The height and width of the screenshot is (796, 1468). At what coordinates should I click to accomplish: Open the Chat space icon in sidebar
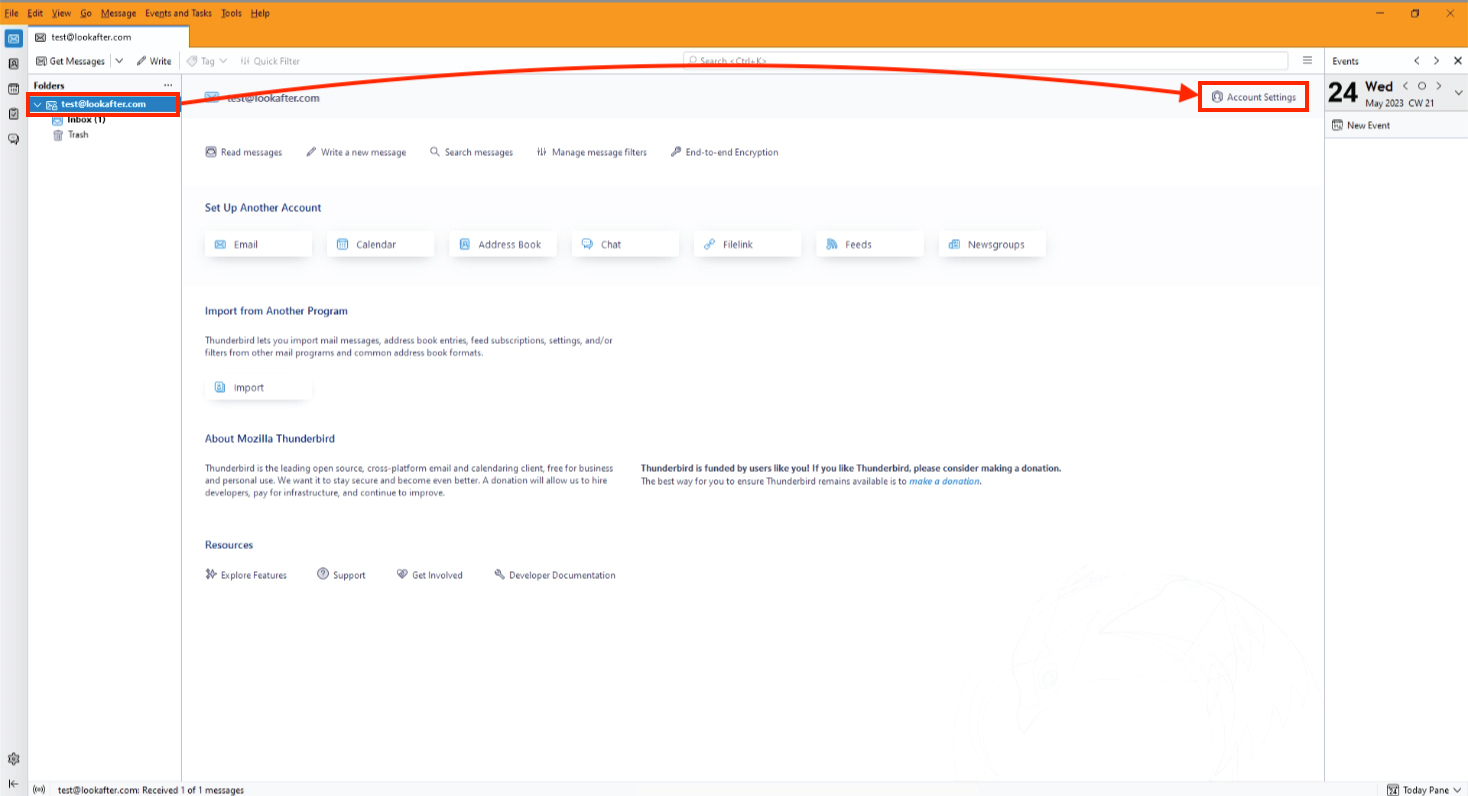(14, 139)
